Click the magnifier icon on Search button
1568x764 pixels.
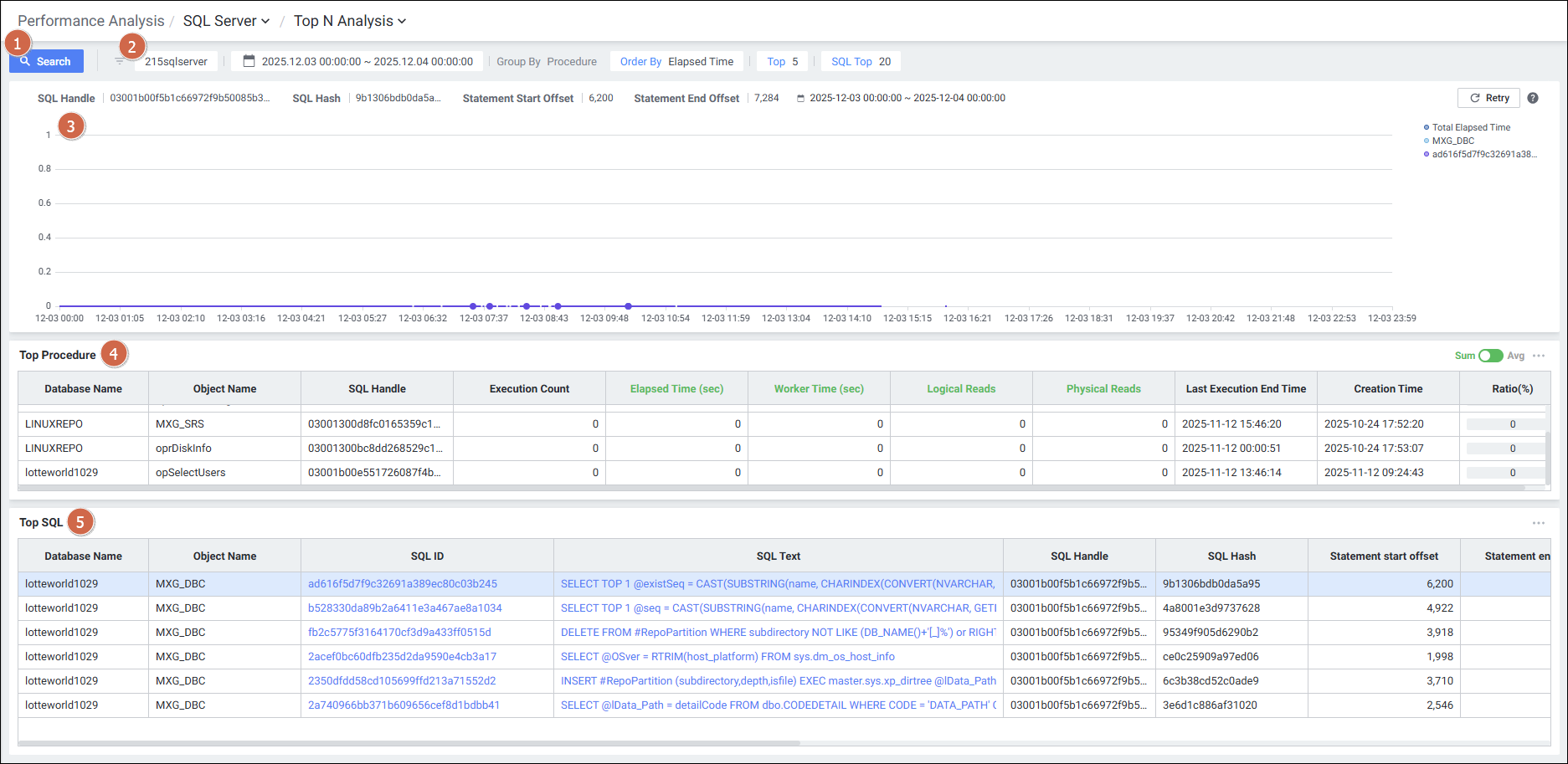pos(25,61)
